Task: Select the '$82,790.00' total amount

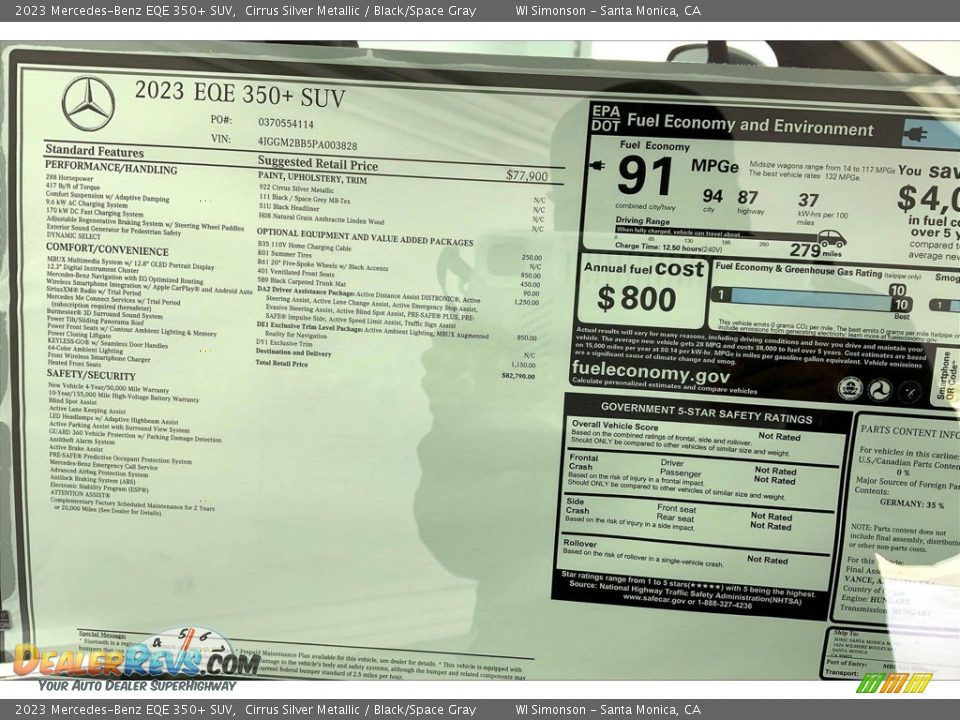Action: [x=518, y=375]
